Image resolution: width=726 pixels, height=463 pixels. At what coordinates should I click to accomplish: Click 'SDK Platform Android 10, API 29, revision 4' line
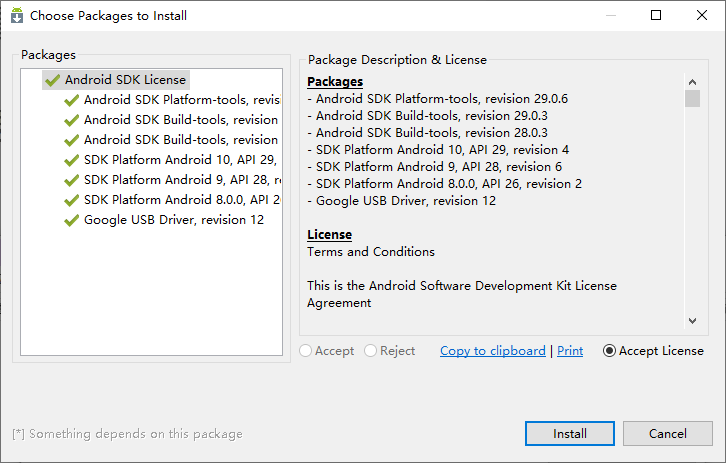[x=438, y=150]
